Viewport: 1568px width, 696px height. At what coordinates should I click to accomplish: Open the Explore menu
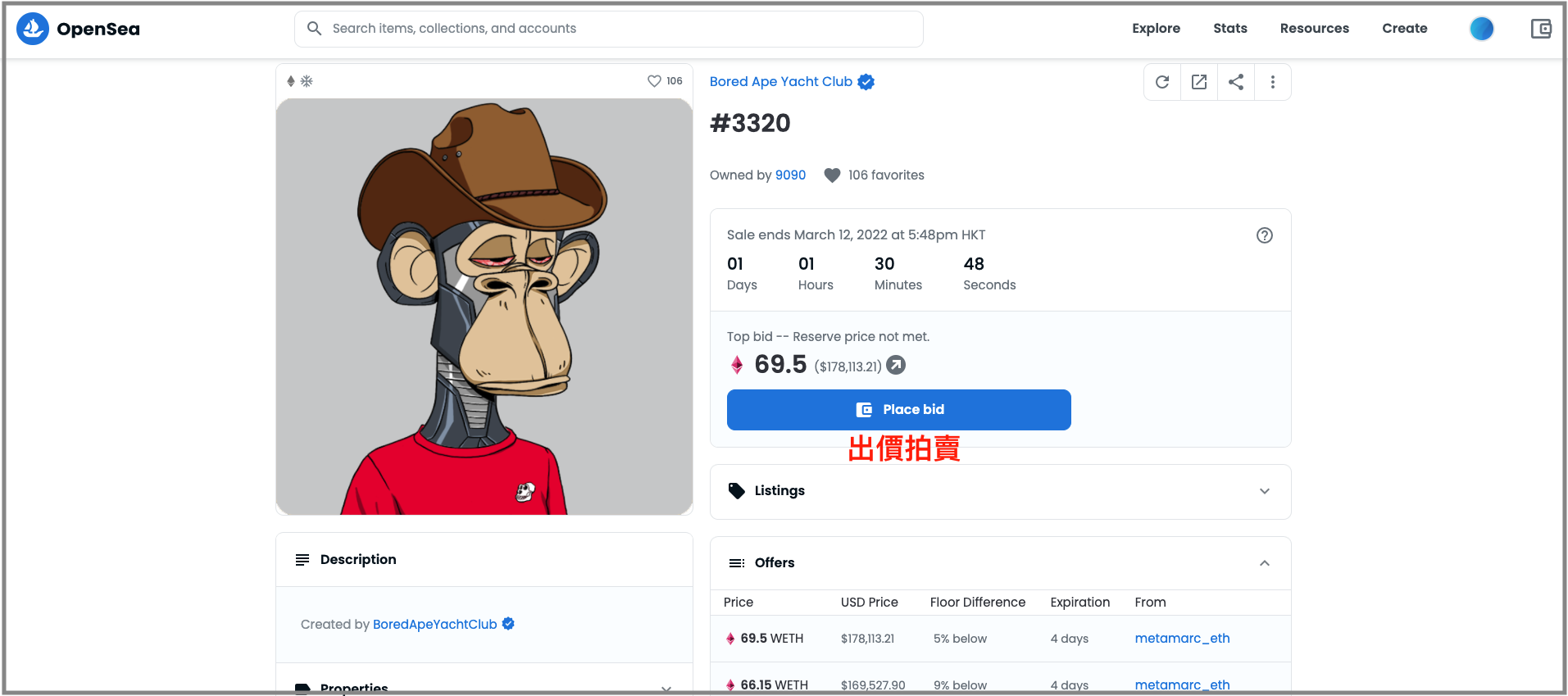(x=1157, y=29)
